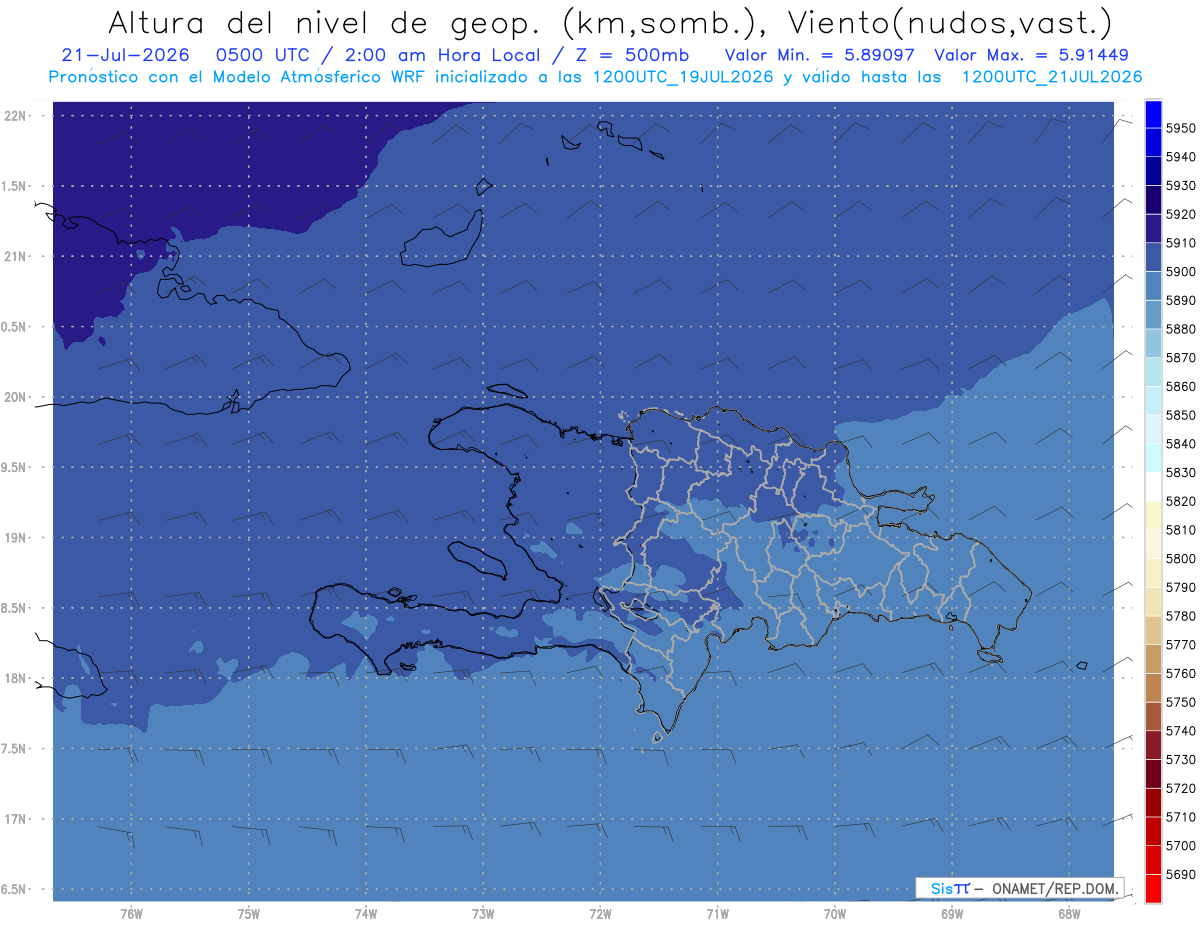Click the 5810 colorbar label
This screenshot has width=1200, height=927.
1180,530
